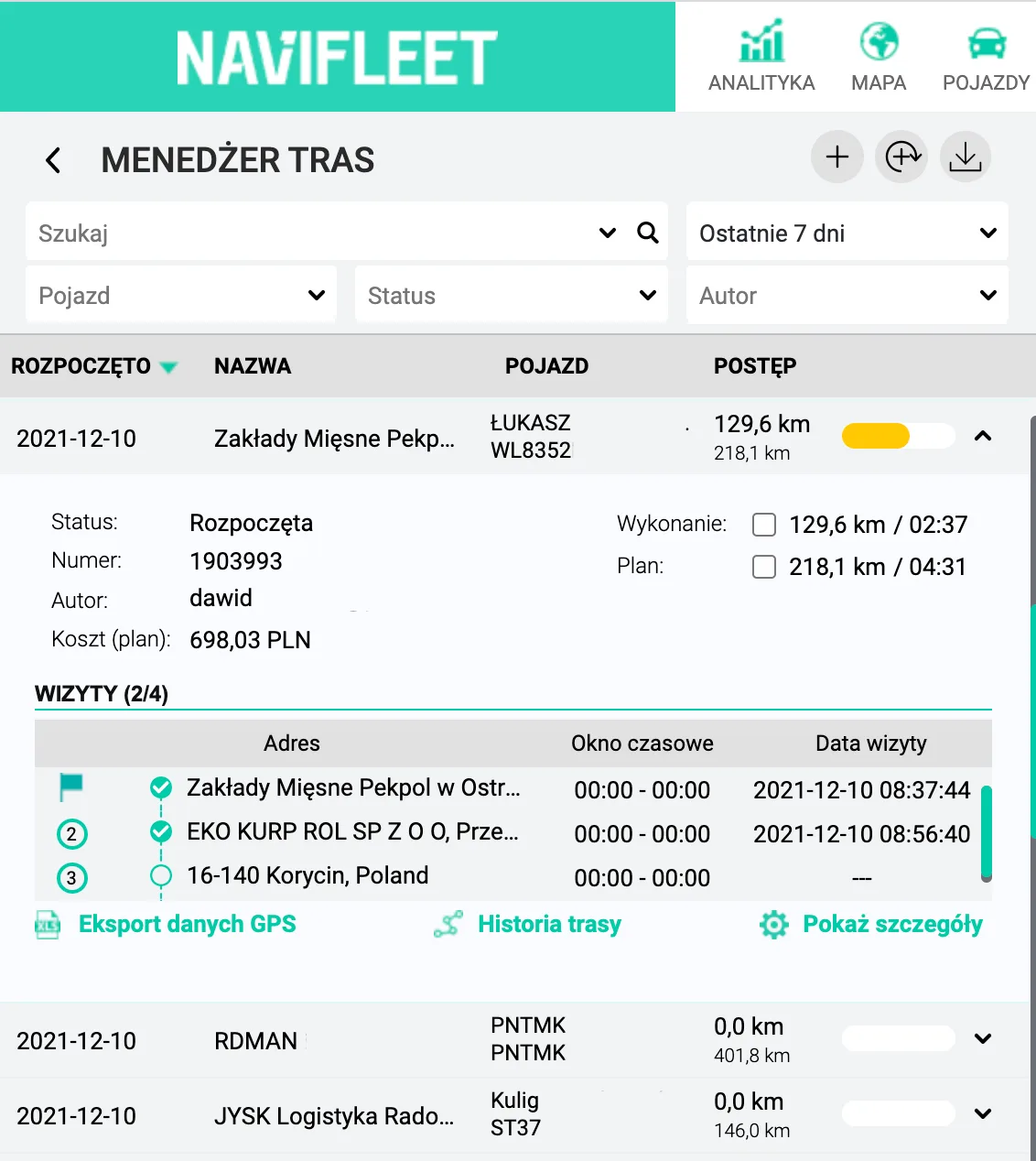1036x1161 pixels.
Task: Toggle the Plan checkbox
Action: tap(764, 567)
